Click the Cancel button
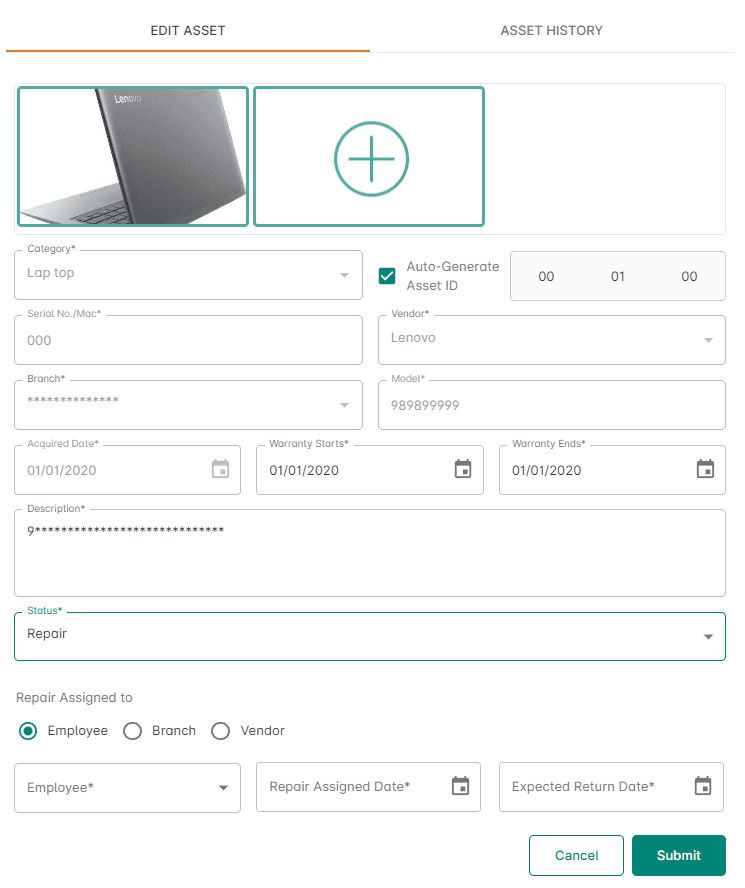 coord(576,855)
